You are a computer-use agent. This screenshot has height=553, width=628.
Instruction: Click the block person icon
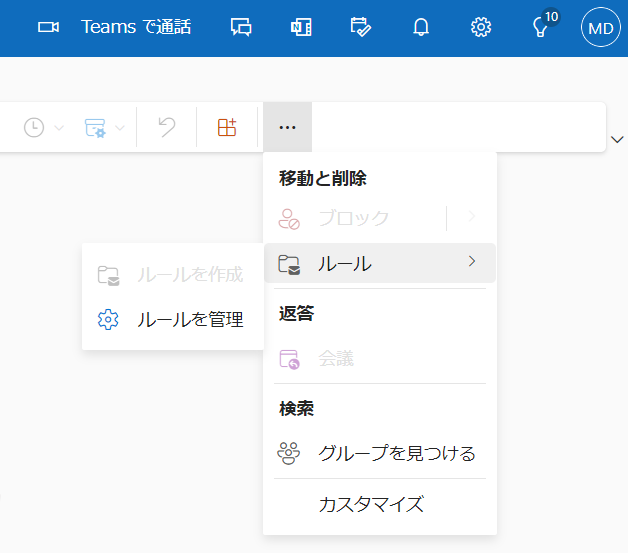pyautogui.click(x=289, y=219)
